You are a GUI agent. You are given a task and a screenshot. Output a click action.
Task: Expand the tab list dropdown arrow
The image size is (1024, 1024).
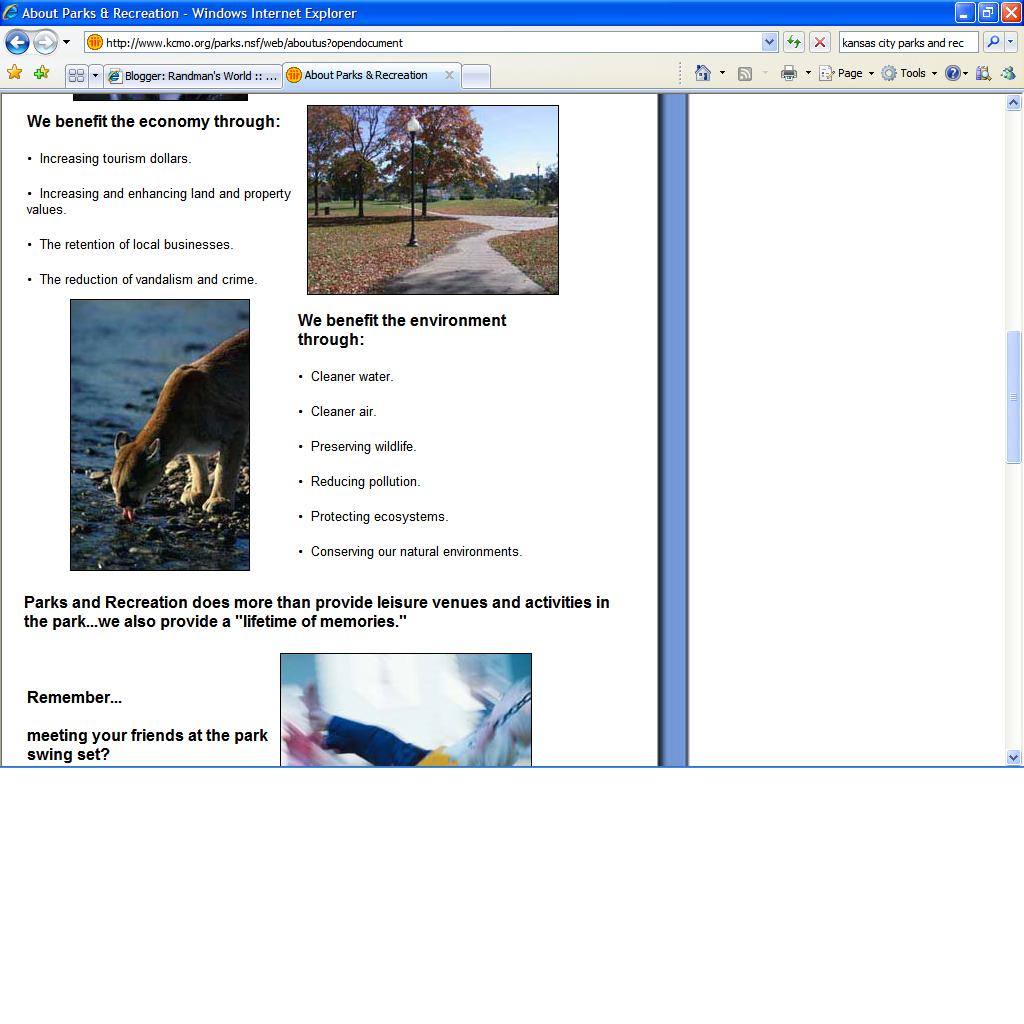coord(95,76)
